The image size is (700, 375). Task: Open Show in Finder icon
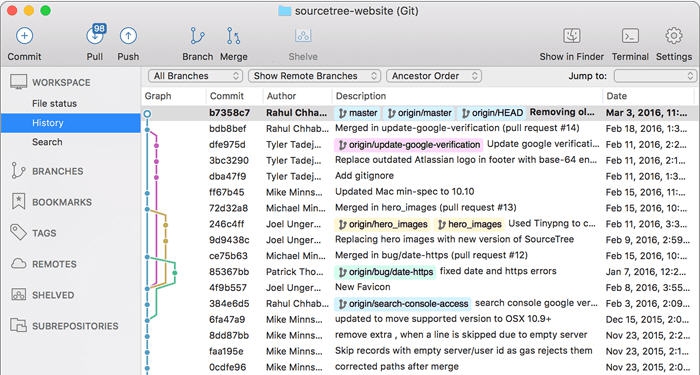[571, 36]
